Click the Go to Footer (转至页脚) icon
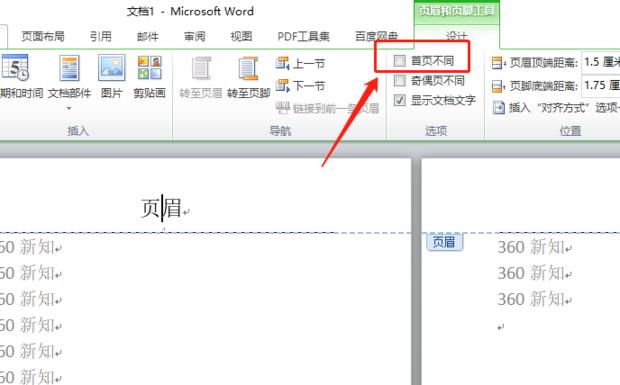This screenshot has width=620, height=385. (248, 68)
